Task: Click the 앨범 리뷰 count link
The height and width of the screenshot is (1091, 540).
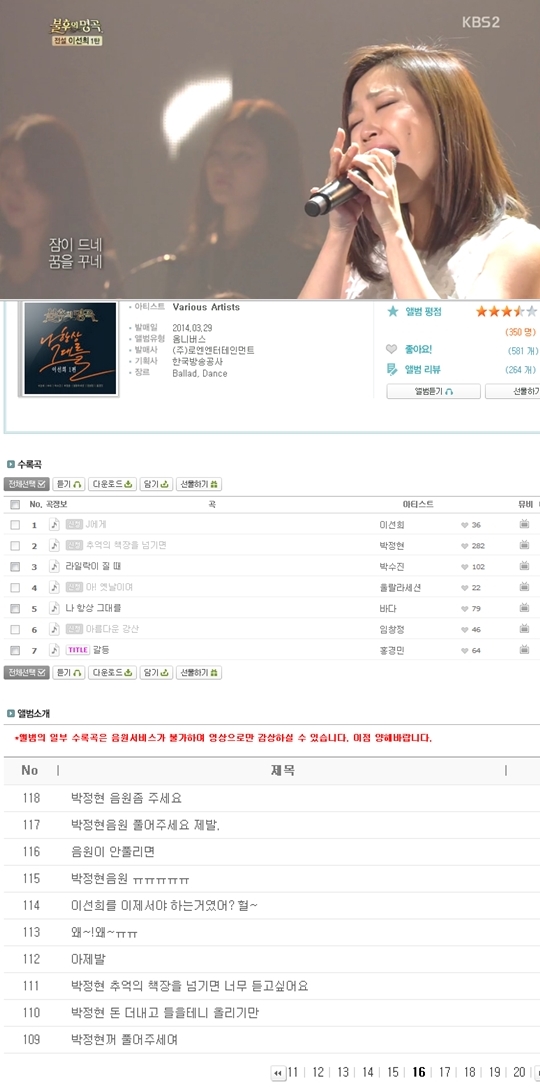Action: [521, 369]
